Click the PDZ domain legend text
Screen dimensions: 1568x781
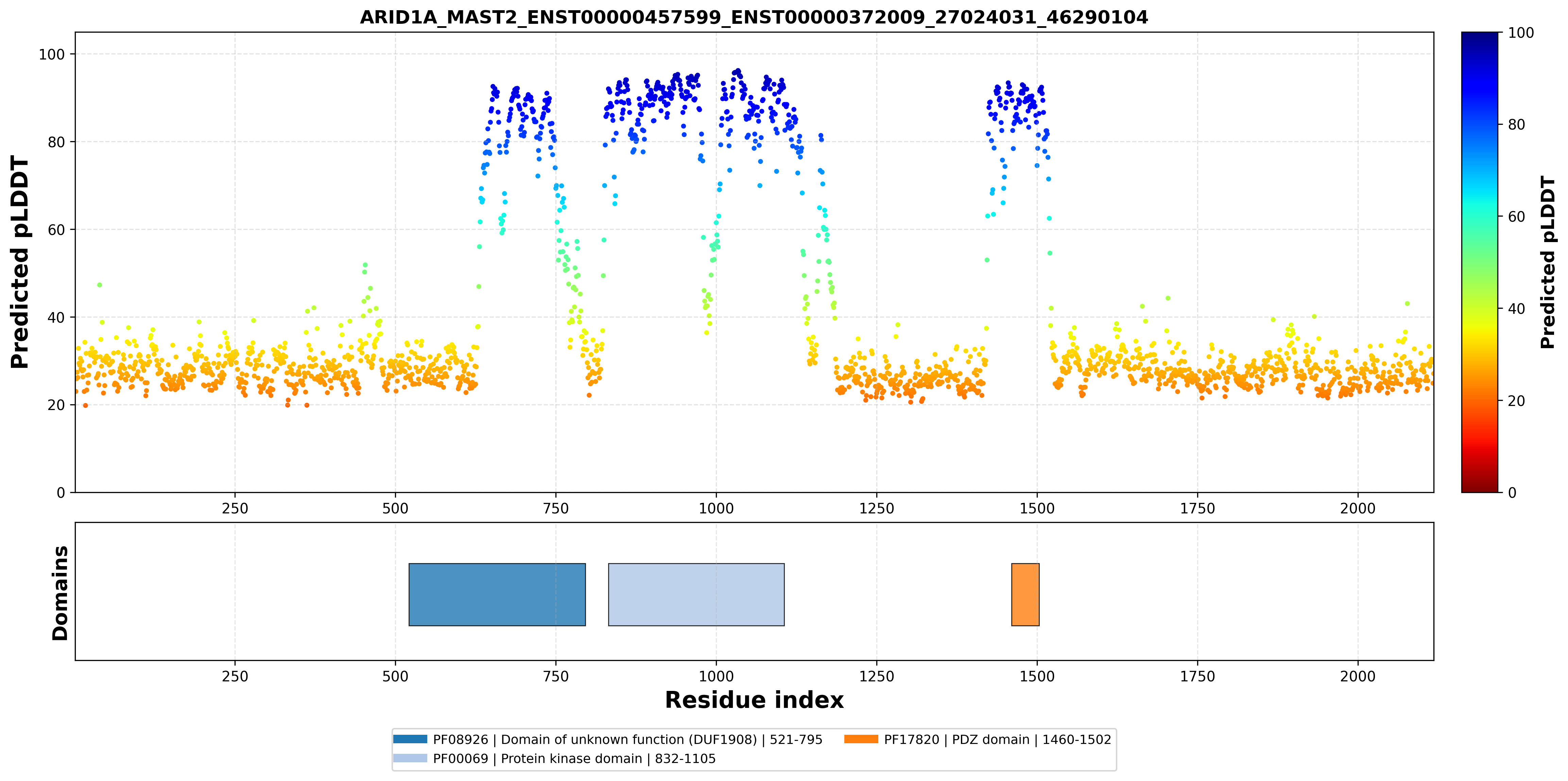click(997, 739)
